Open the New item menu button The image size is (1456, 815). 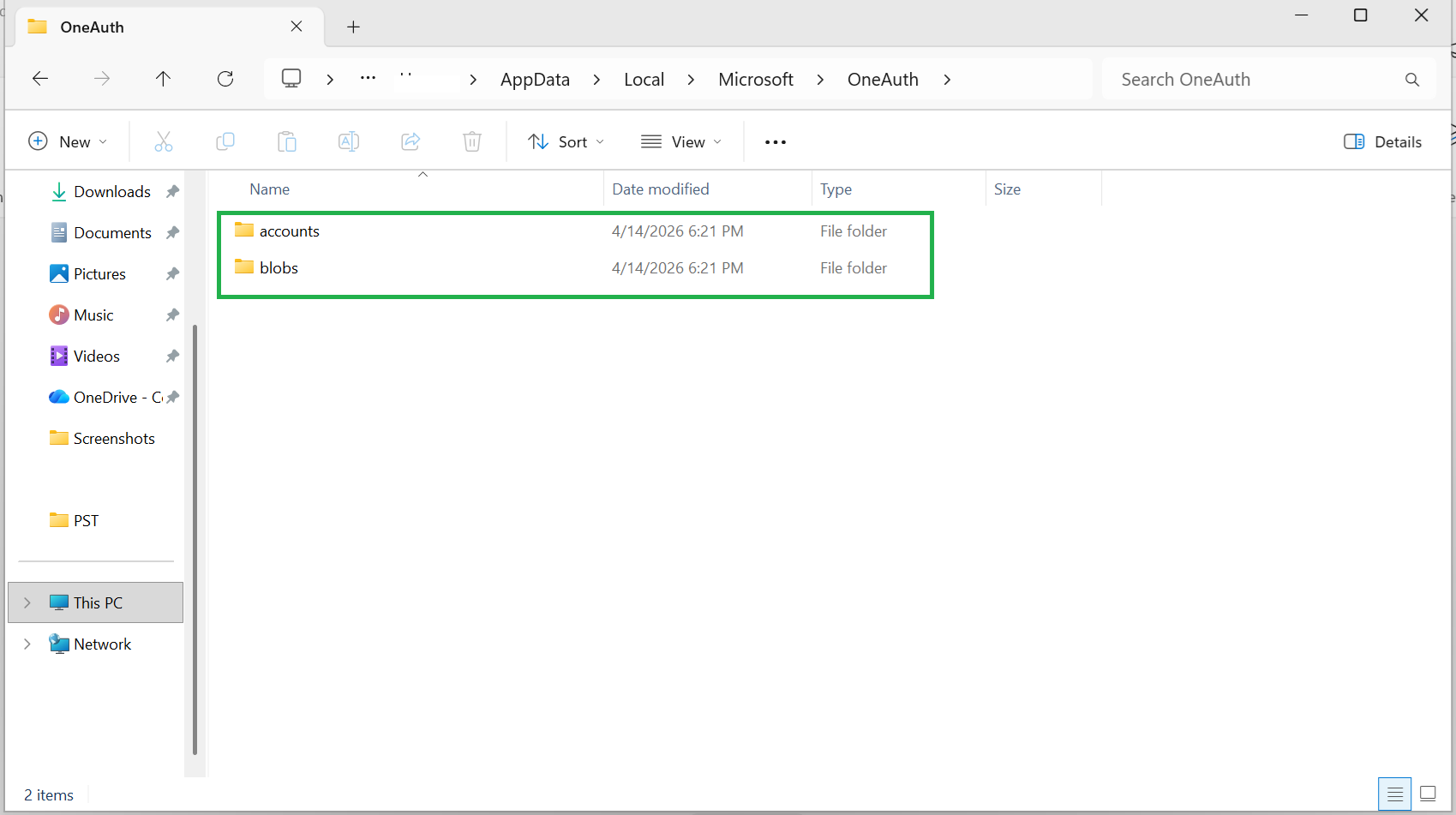tap(68, 141)
